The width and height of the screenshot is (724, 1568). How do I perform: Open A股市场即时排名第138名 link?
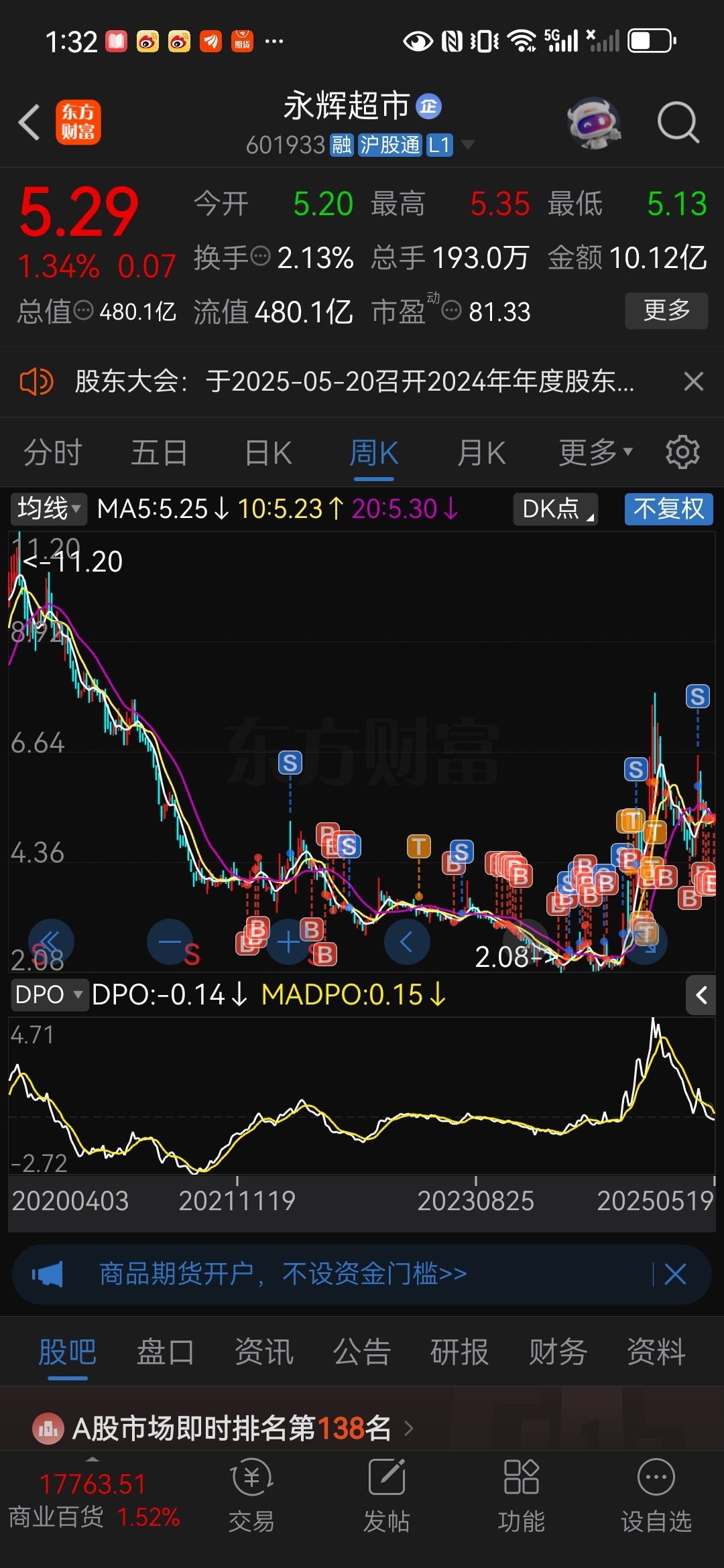click(x=231, y=1429)
